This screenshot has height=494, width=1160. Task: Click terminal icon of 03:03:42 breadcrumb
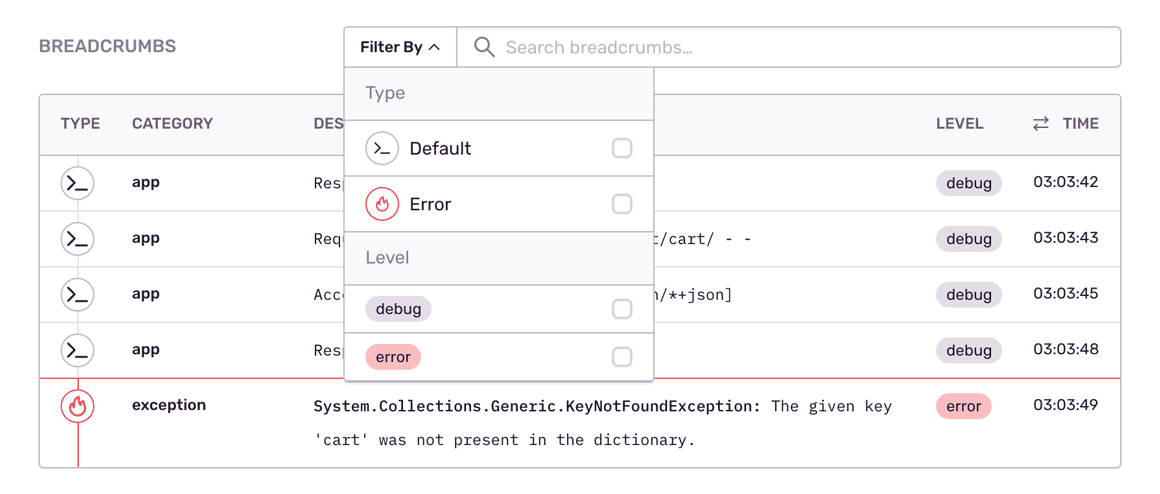click(x=77, y=183)
